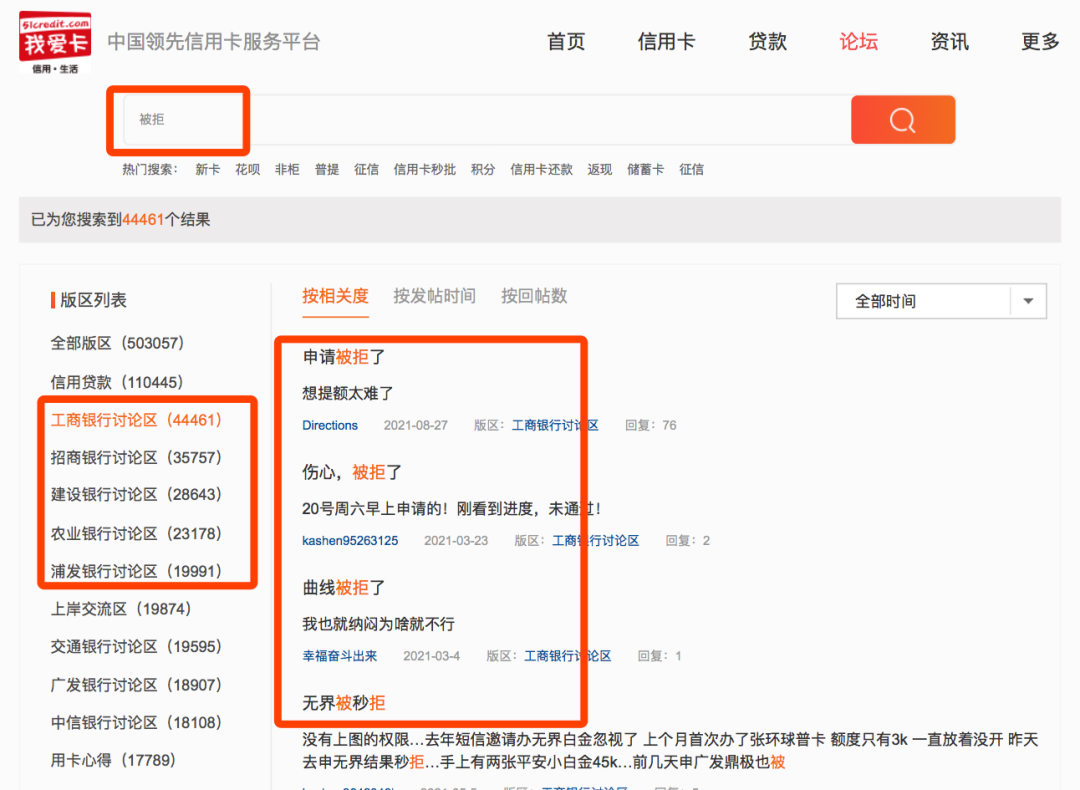The height and width of the screenshot is (790, 1080).
Task: Open 资讯 in the top navigation
Action: click(949, 42)
